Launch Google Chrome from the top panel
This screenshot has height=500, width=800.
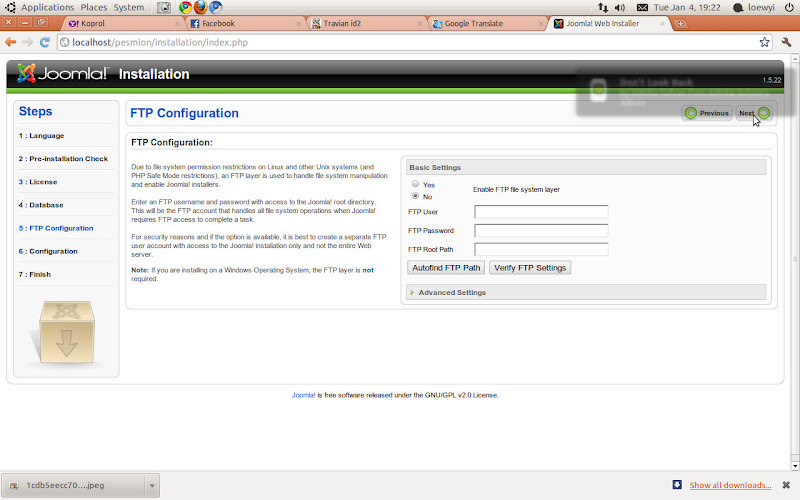click(186, 7)
